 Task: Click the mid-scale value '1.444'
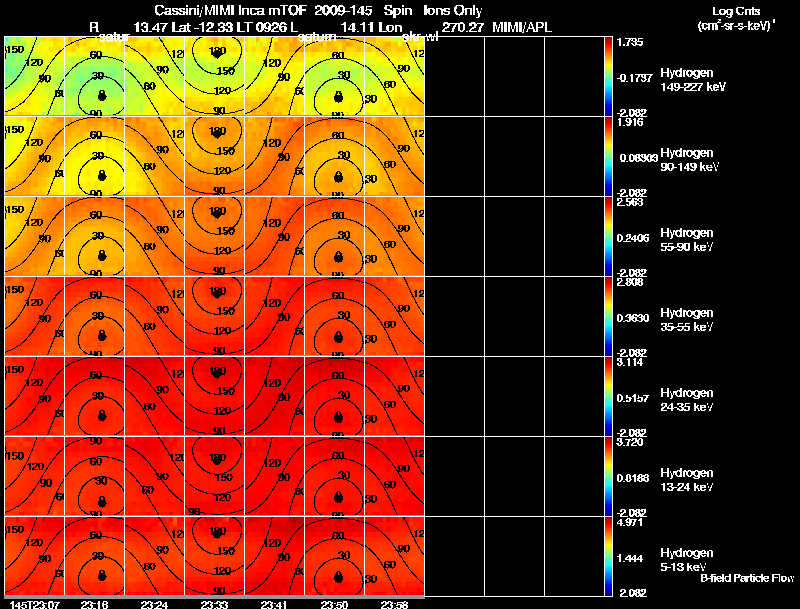629,558
